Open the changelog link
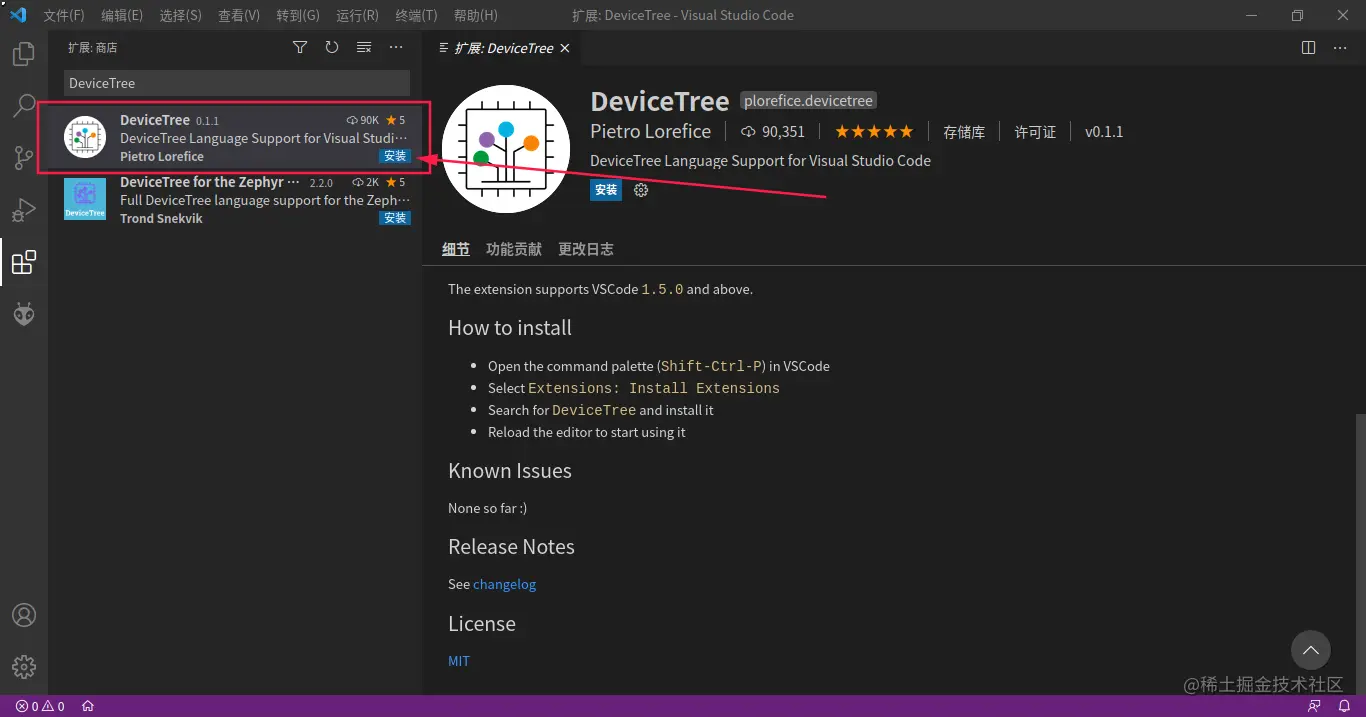Viewport: 1366px width, 717px height. coord(505,584)
